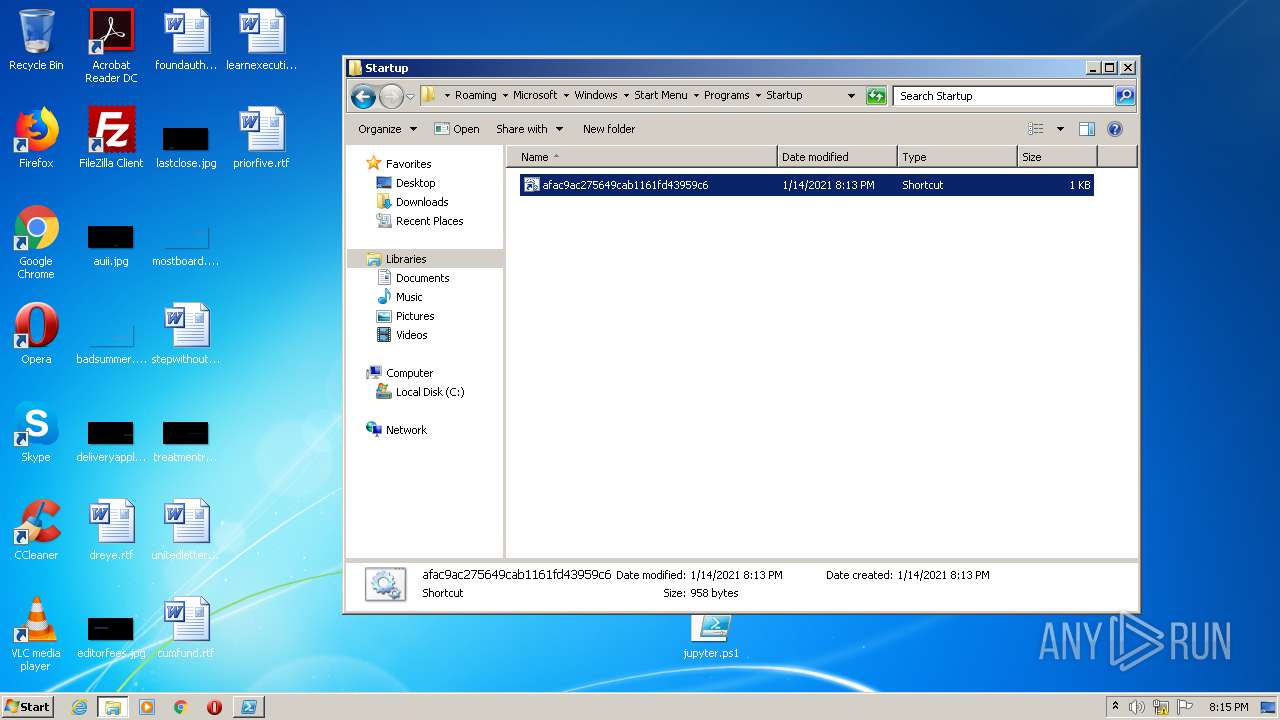Sort by Date modified column header
Viewport: 1280px width, 720px height.
pos(837,157)
